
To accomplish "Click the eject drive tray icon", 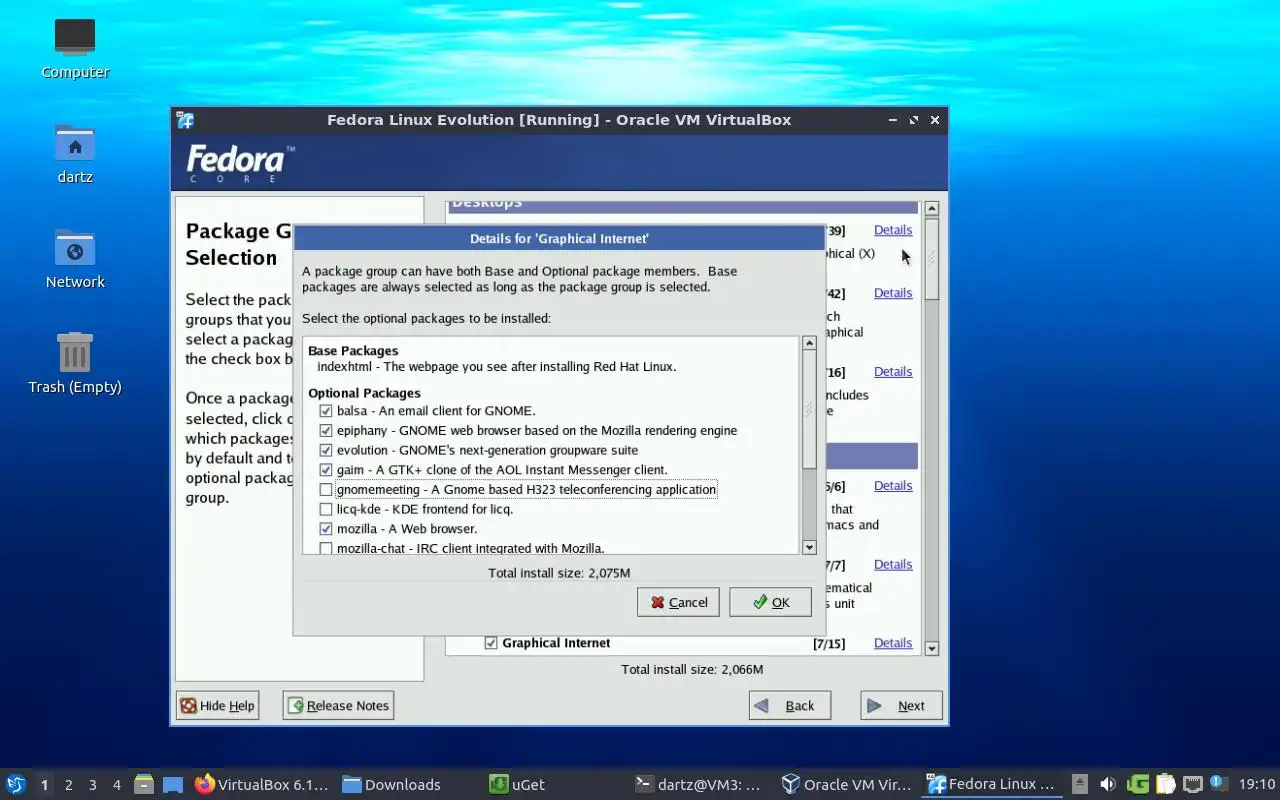I will coord(1080,785).
